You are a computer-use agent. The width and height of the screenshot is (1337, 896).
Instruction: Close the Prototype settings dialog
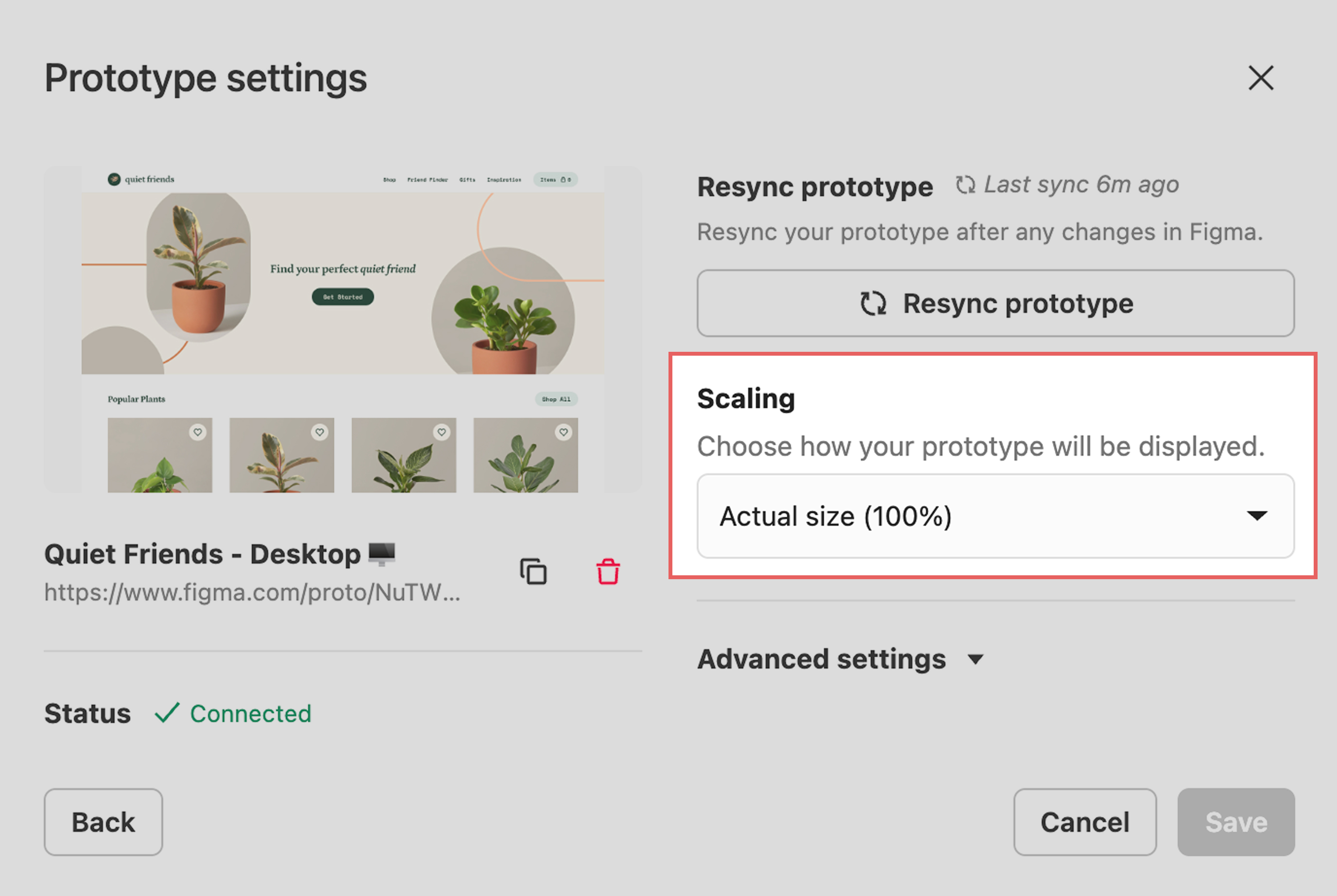(1260, 78)
